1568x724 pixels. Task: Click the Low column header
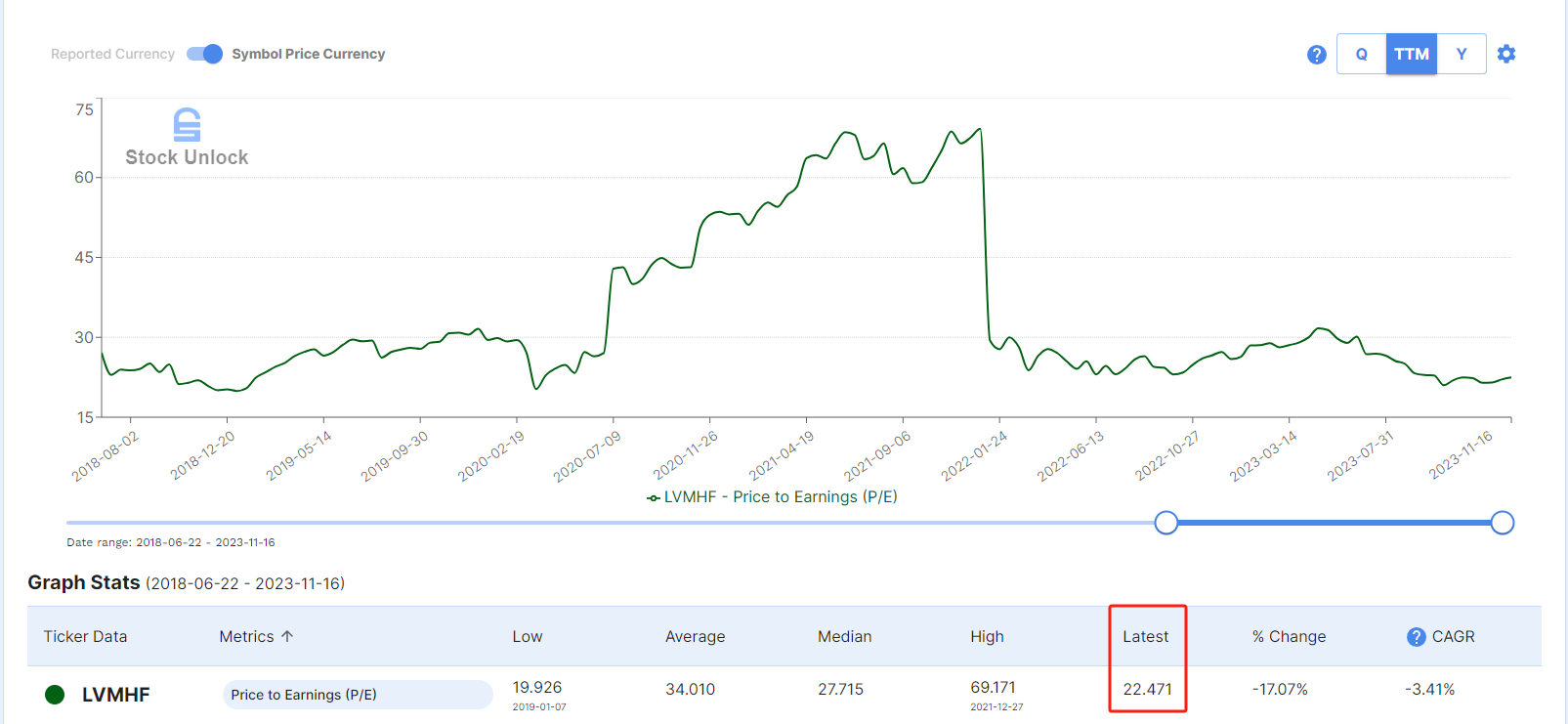pyautogui.click(x=528, y=636)
